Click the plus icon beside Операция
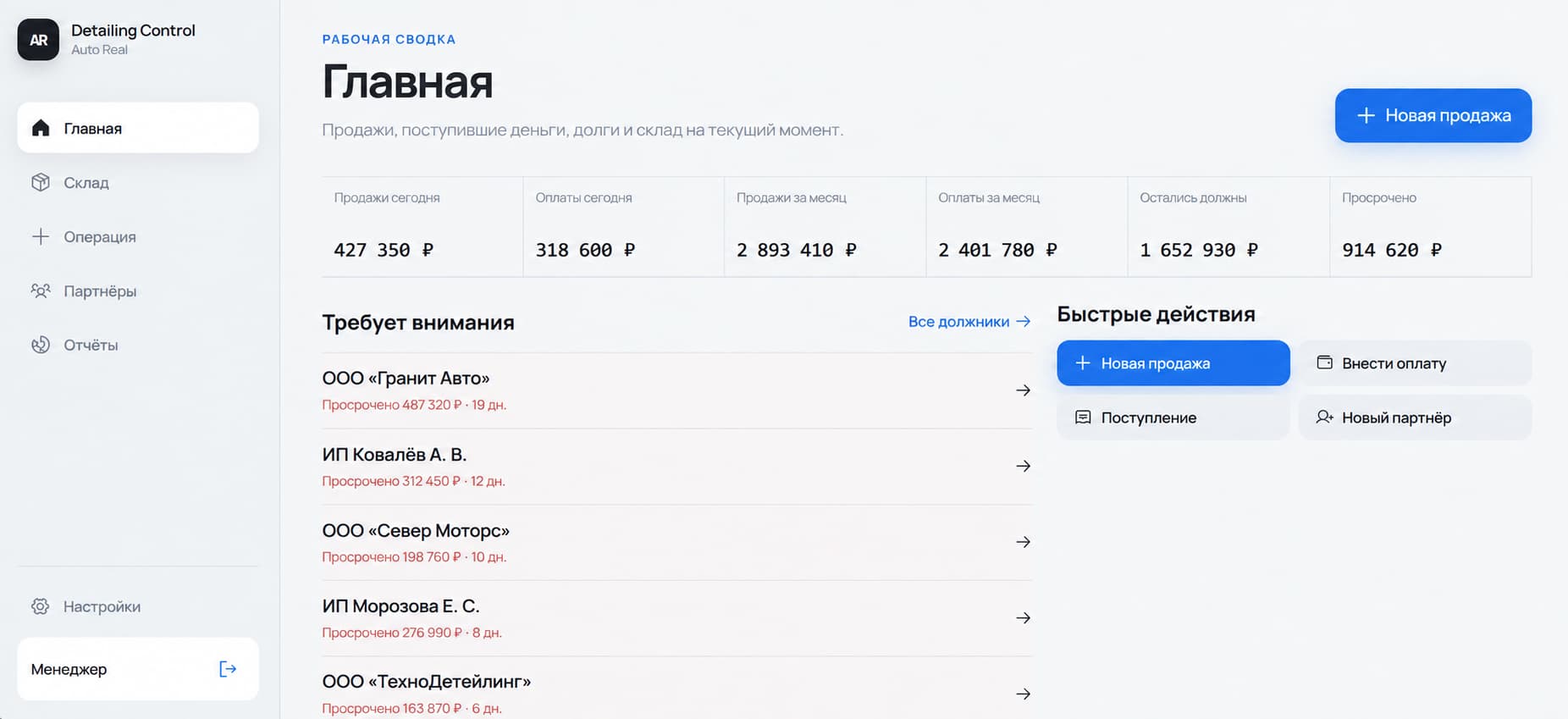Viewport: 1568px width, 719px height. 41,236
